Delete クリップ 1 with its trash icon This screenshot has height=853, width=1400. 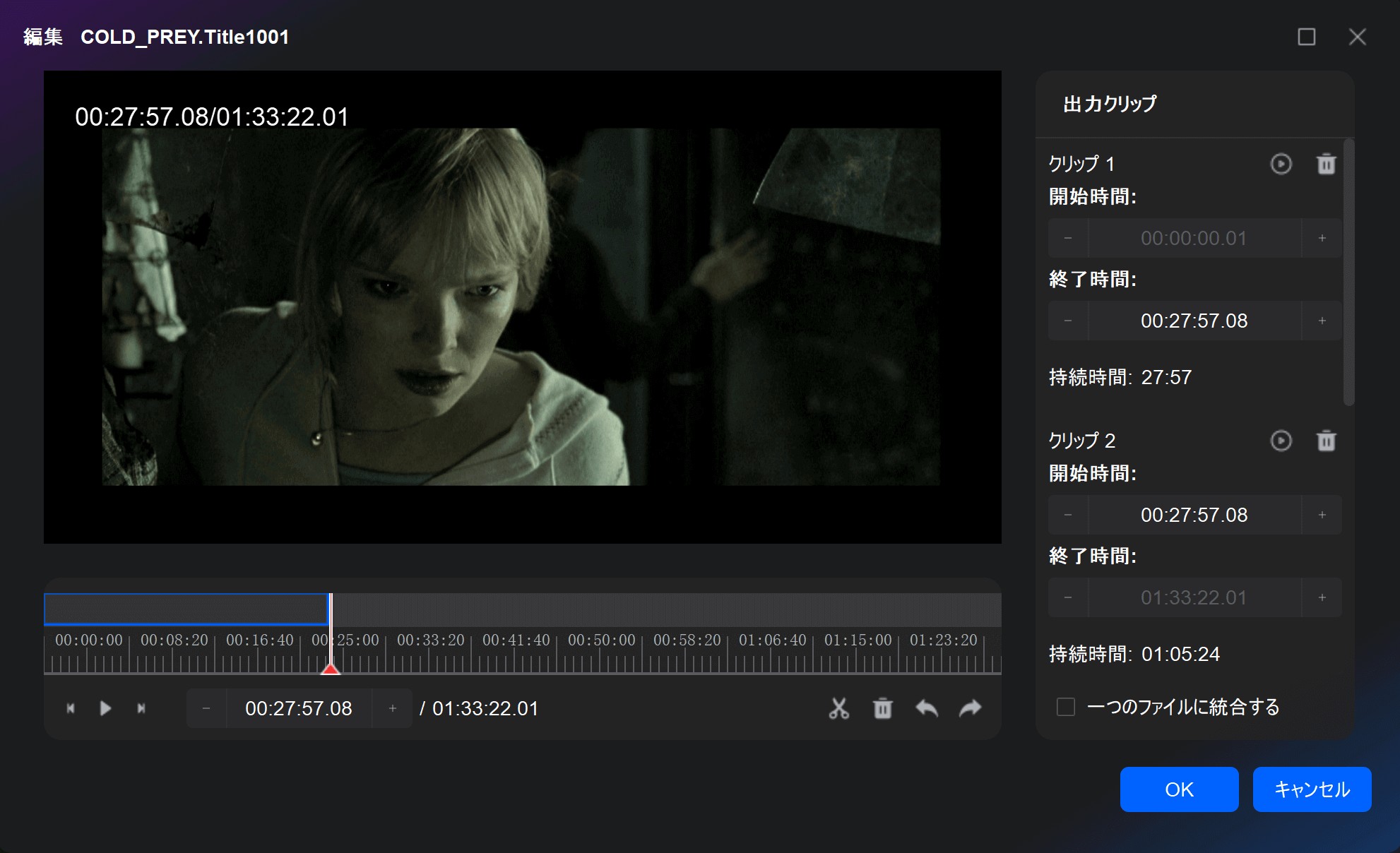pos(1327,164)
